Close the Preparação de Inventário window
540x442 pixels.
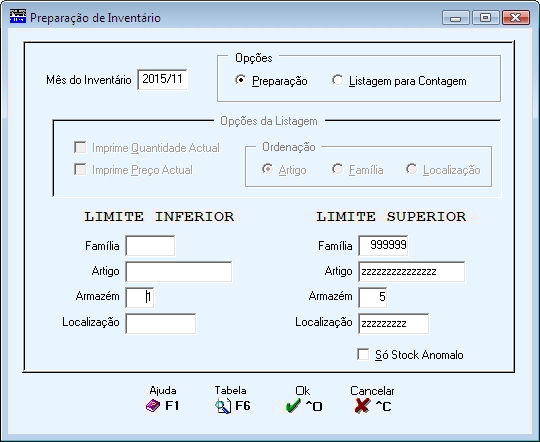516,18
